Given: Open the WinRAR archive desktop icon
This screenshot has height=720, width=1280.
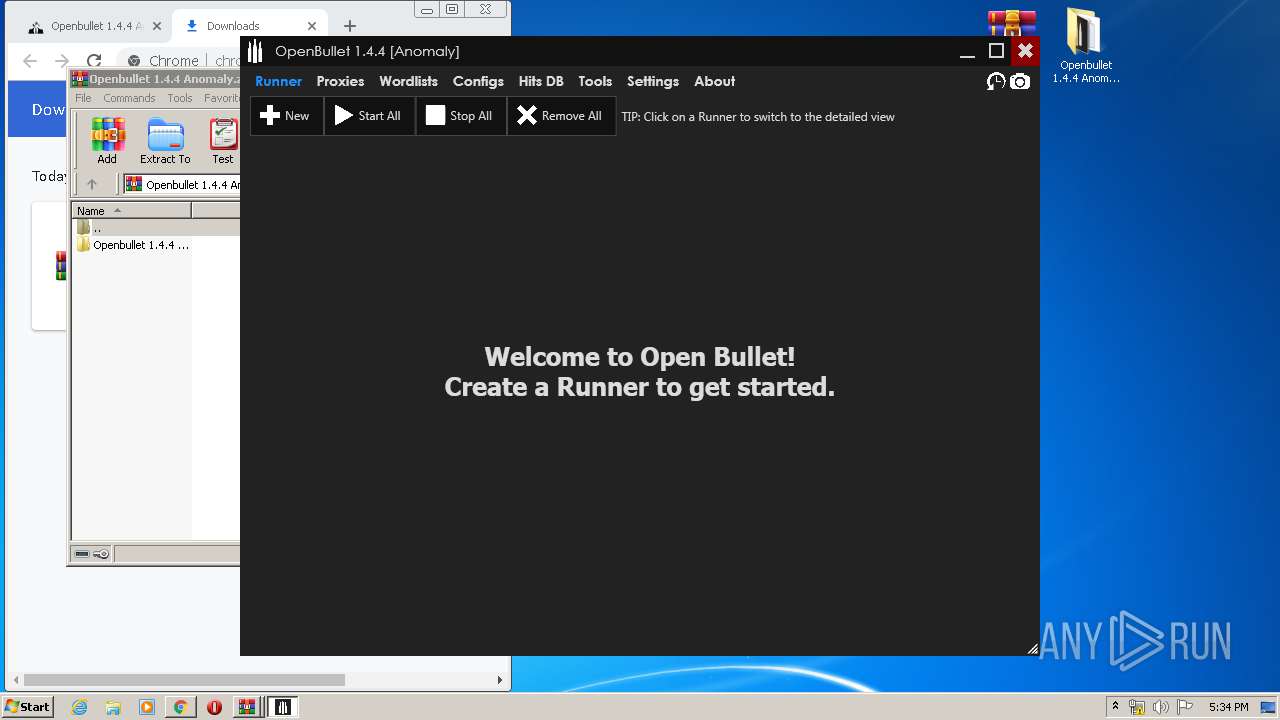Looking at the screenshot, I should [1012, 23].
